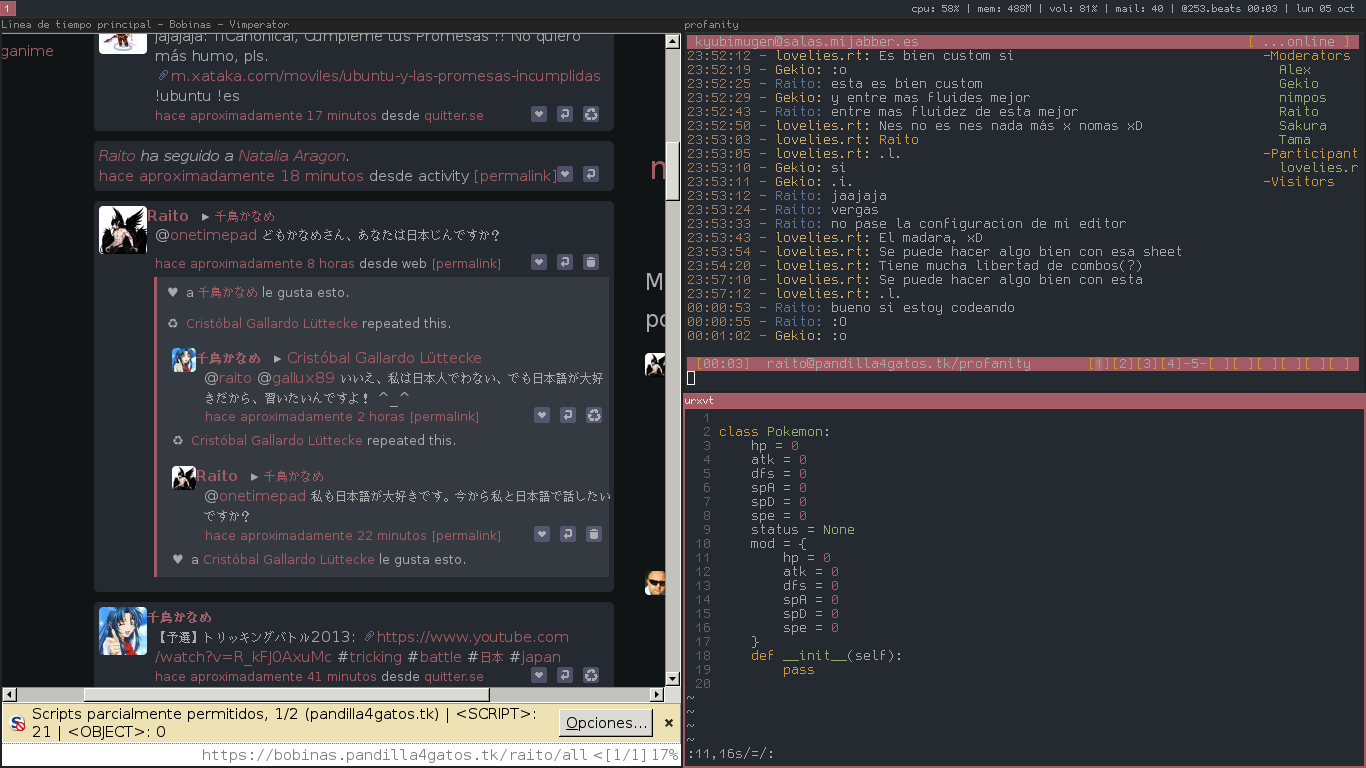Favorite the notice from 2 hours ago
The height and width of the screenshot is (768, 1366).
542,415
